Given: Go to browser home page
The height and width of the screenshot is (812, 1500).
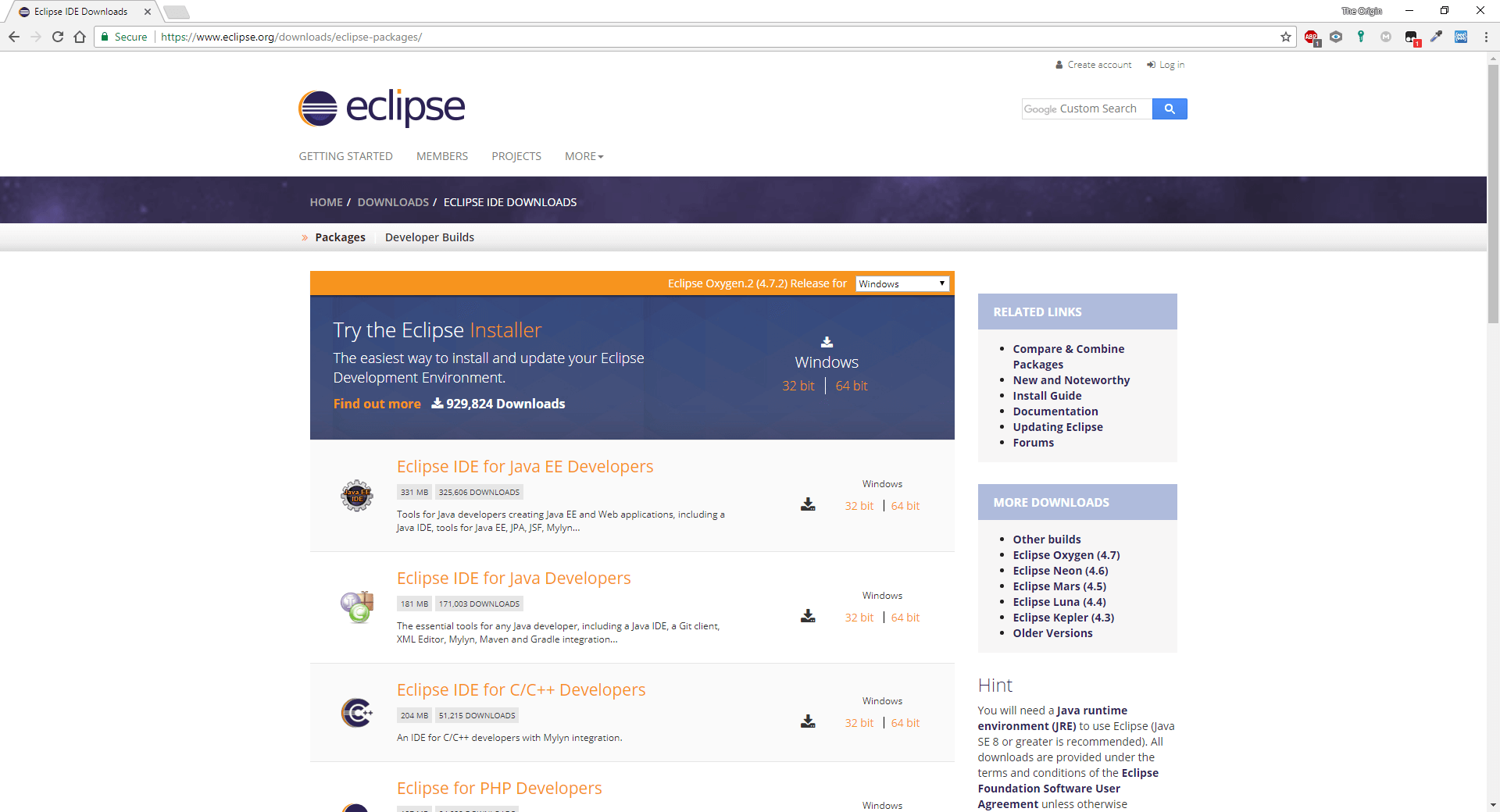Looking at the screenshot, I should (80, 37).
